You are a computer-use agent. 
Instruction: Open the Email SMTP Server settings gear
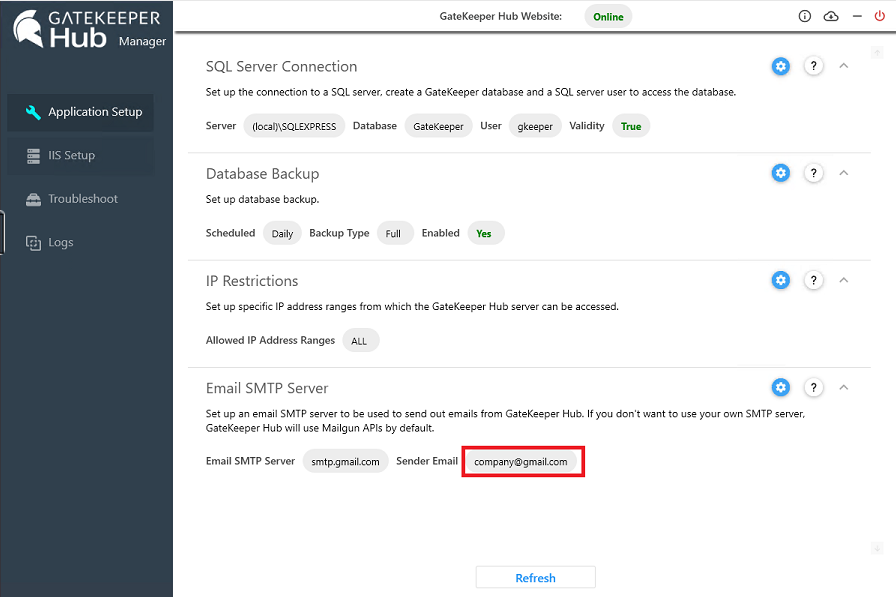[781, 387]
